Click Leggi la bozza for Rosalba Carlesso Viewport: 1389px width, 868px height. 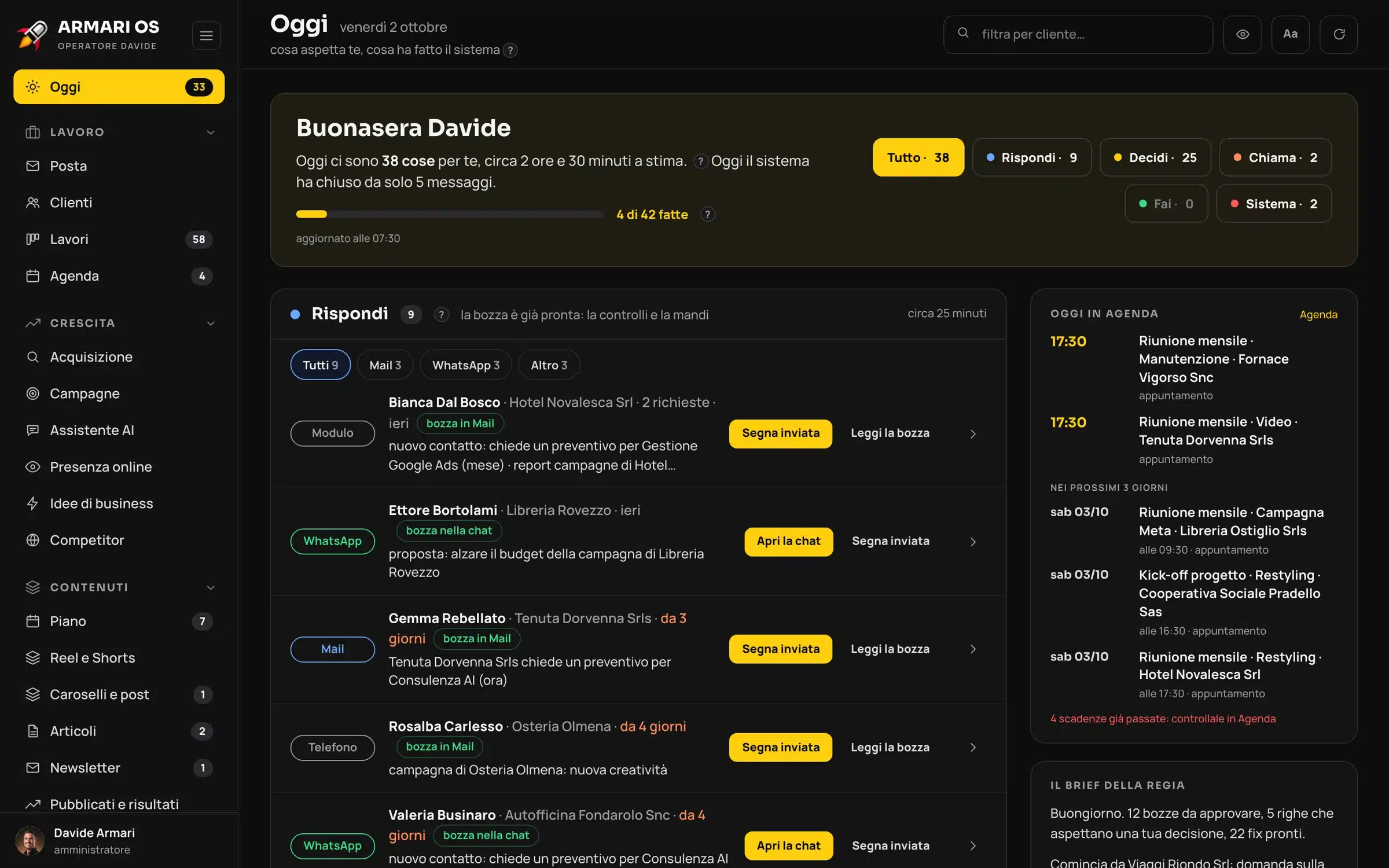pos(890,748)
